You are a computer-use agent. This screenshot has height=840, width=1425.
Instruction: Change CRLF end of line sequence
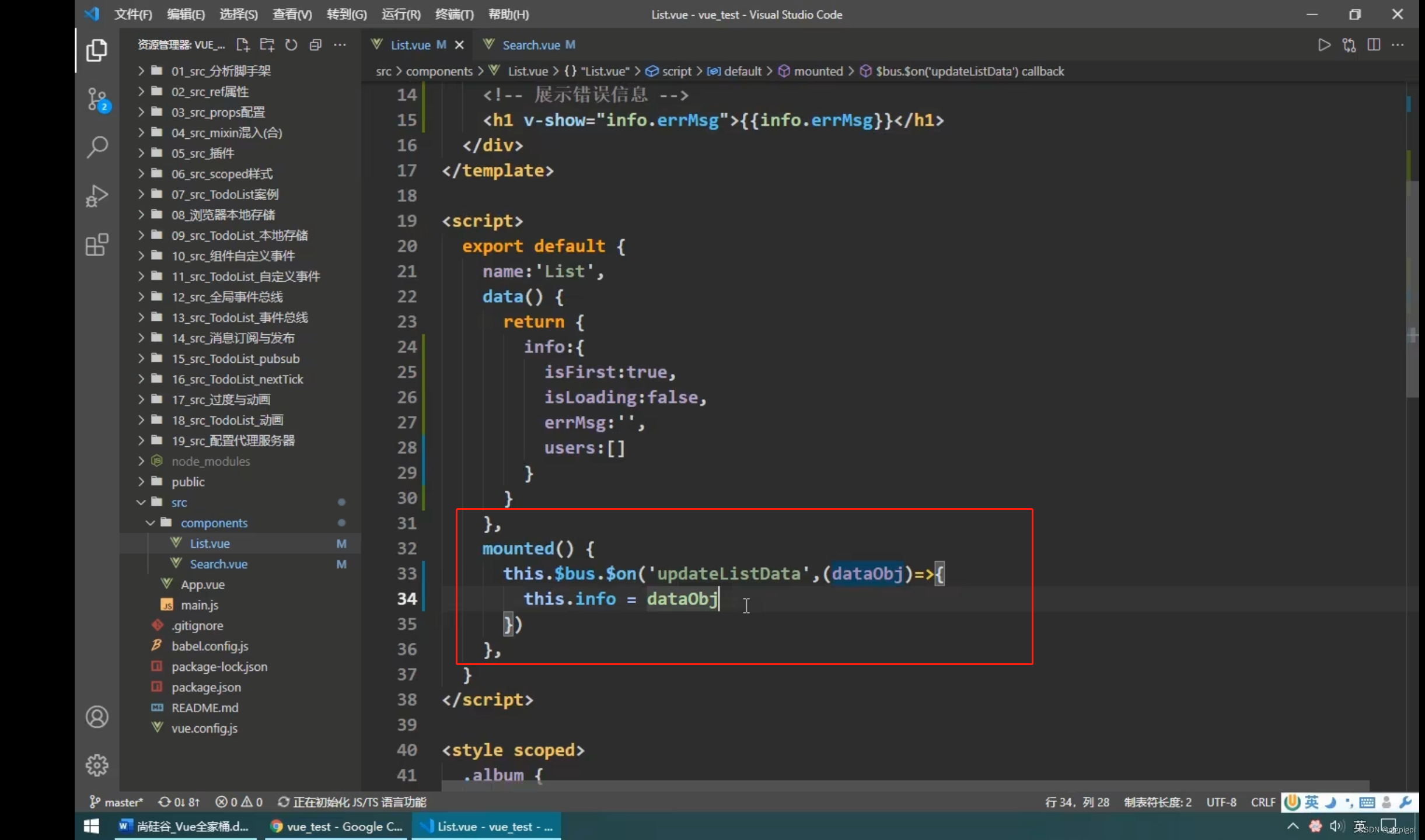tap(1263, 802)
